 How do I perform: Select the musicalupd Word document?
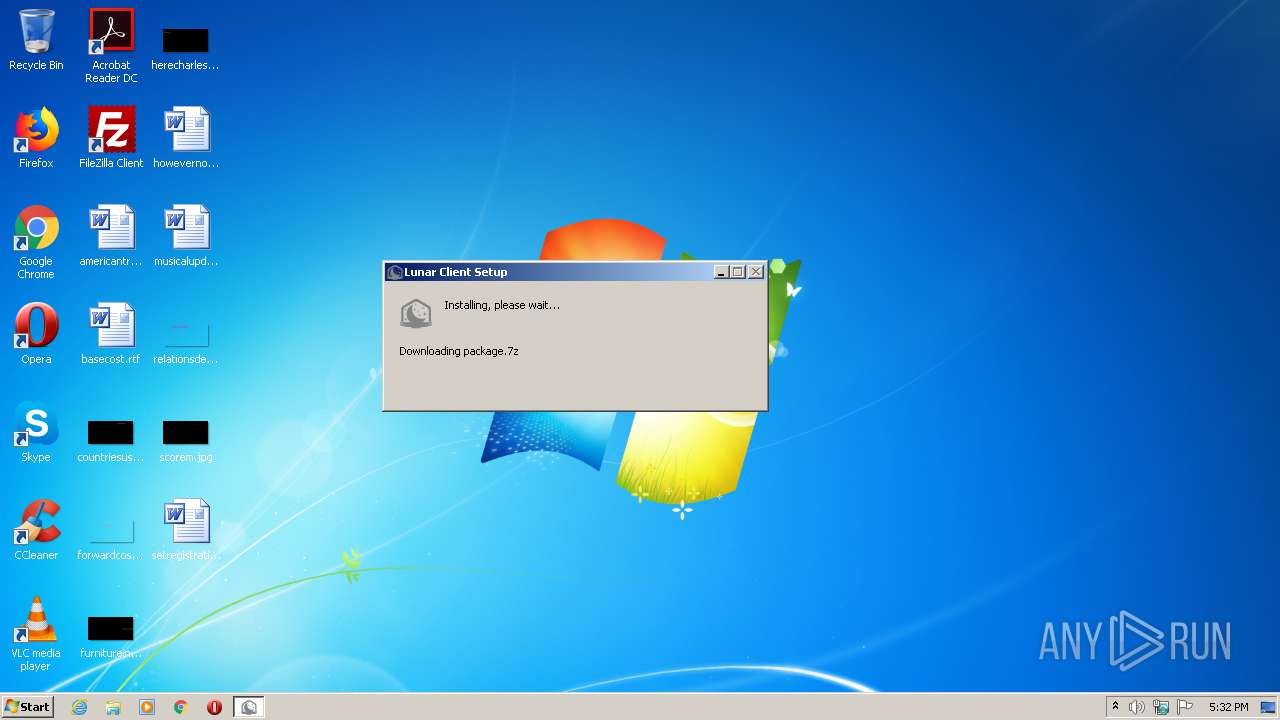click(186, 236)
